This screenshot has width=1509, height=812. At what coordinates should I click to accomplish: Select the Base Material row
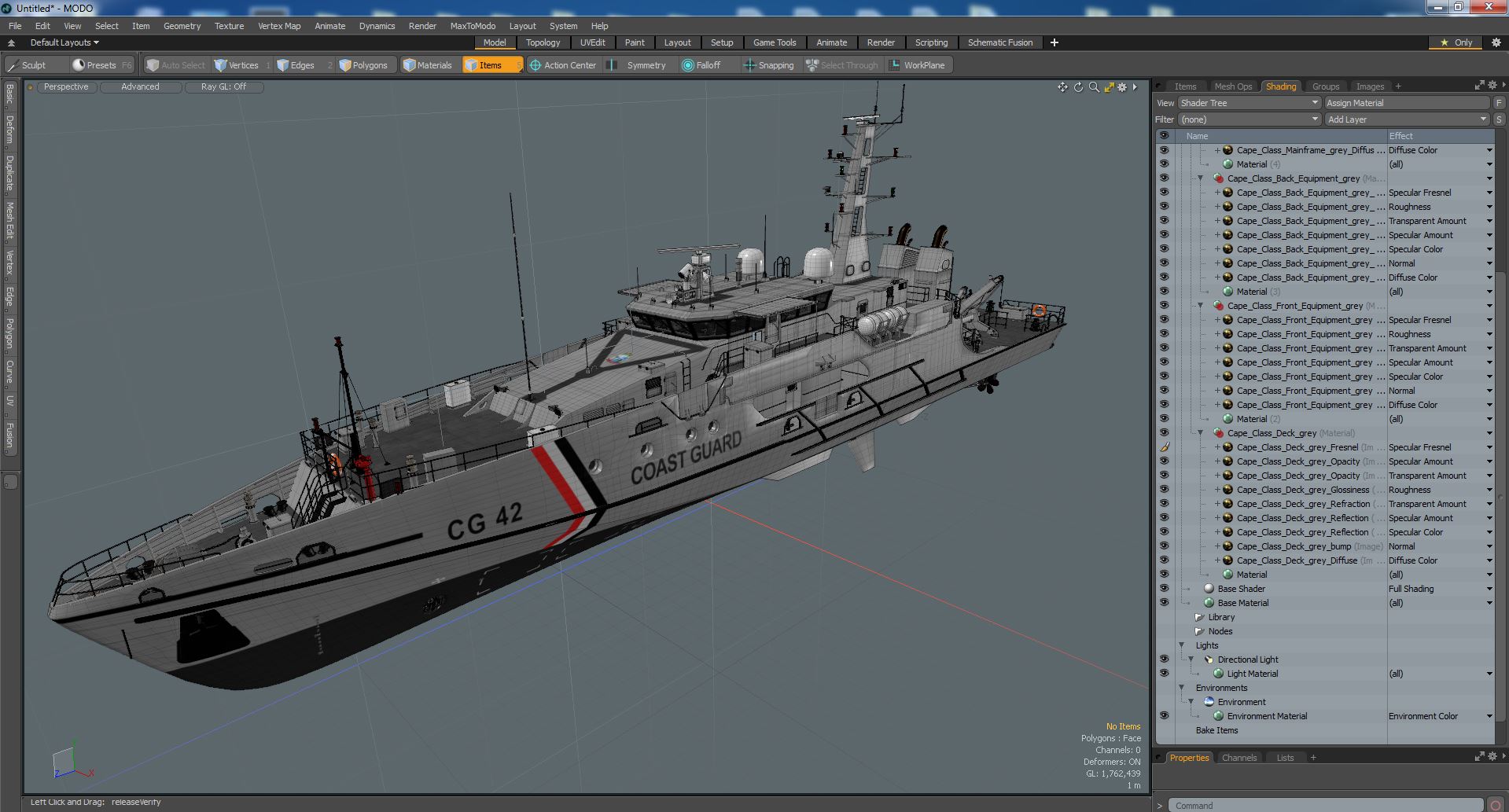tap(1325, 603)
